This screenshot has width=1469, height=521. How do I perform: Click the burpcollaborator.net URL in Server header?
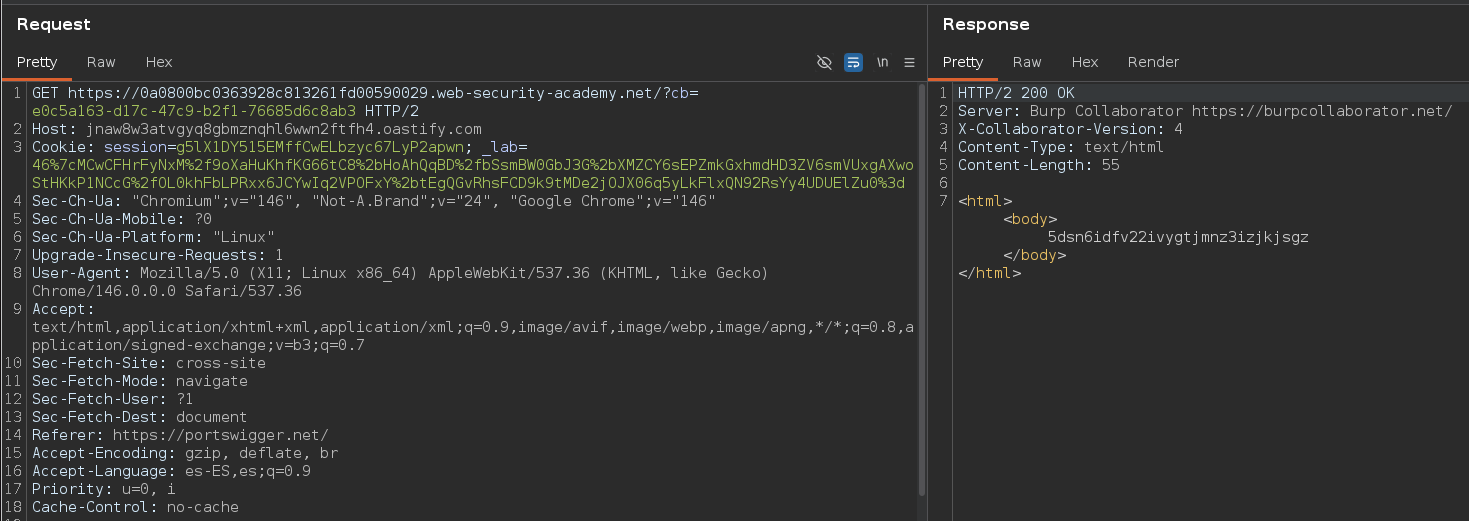pos(1321,111)
